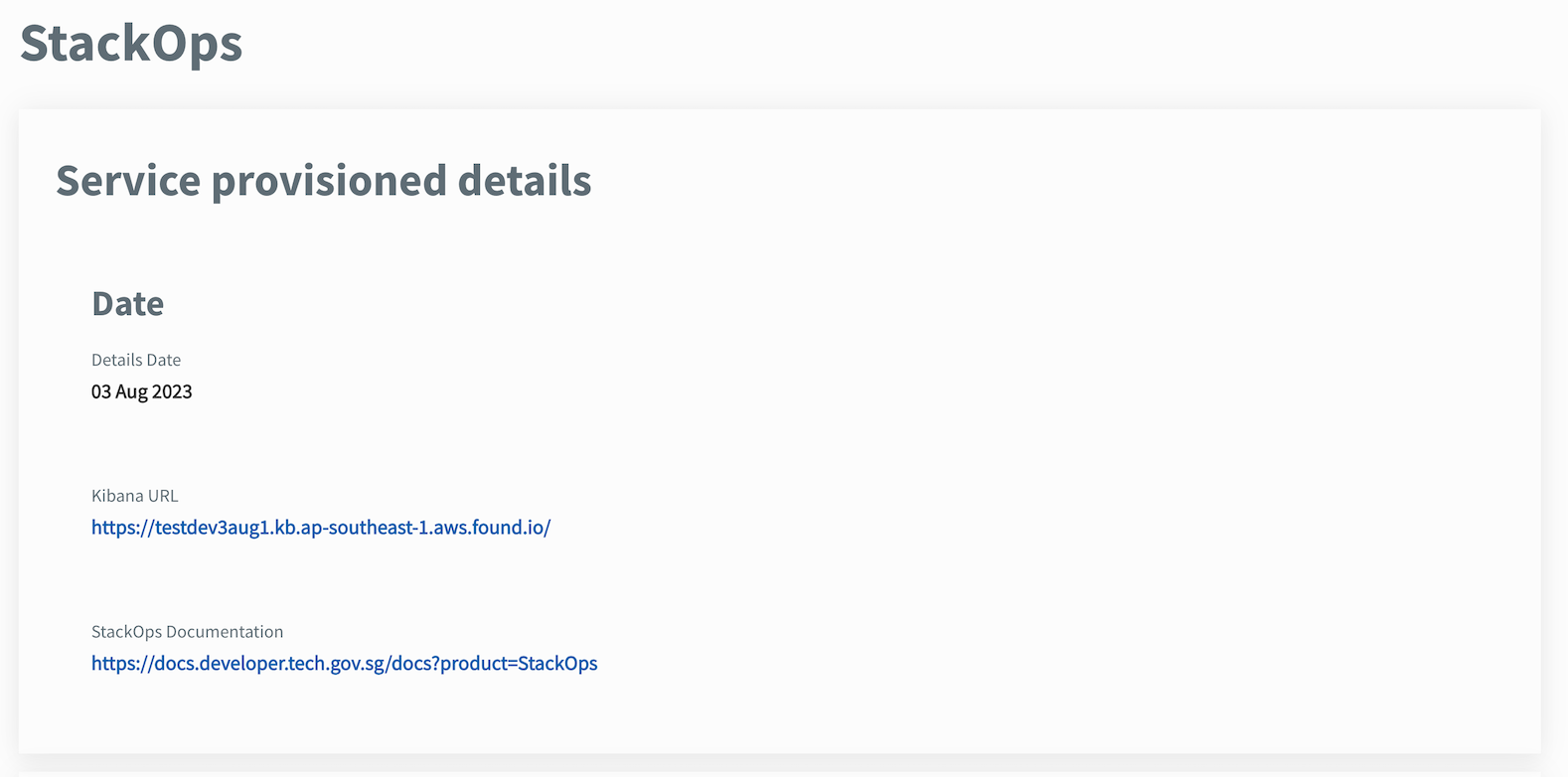Image resolution: width=1568 pixels, height=777 pixels.
Task: Click the StackOps Documentation field label
Action: point(187,632)
